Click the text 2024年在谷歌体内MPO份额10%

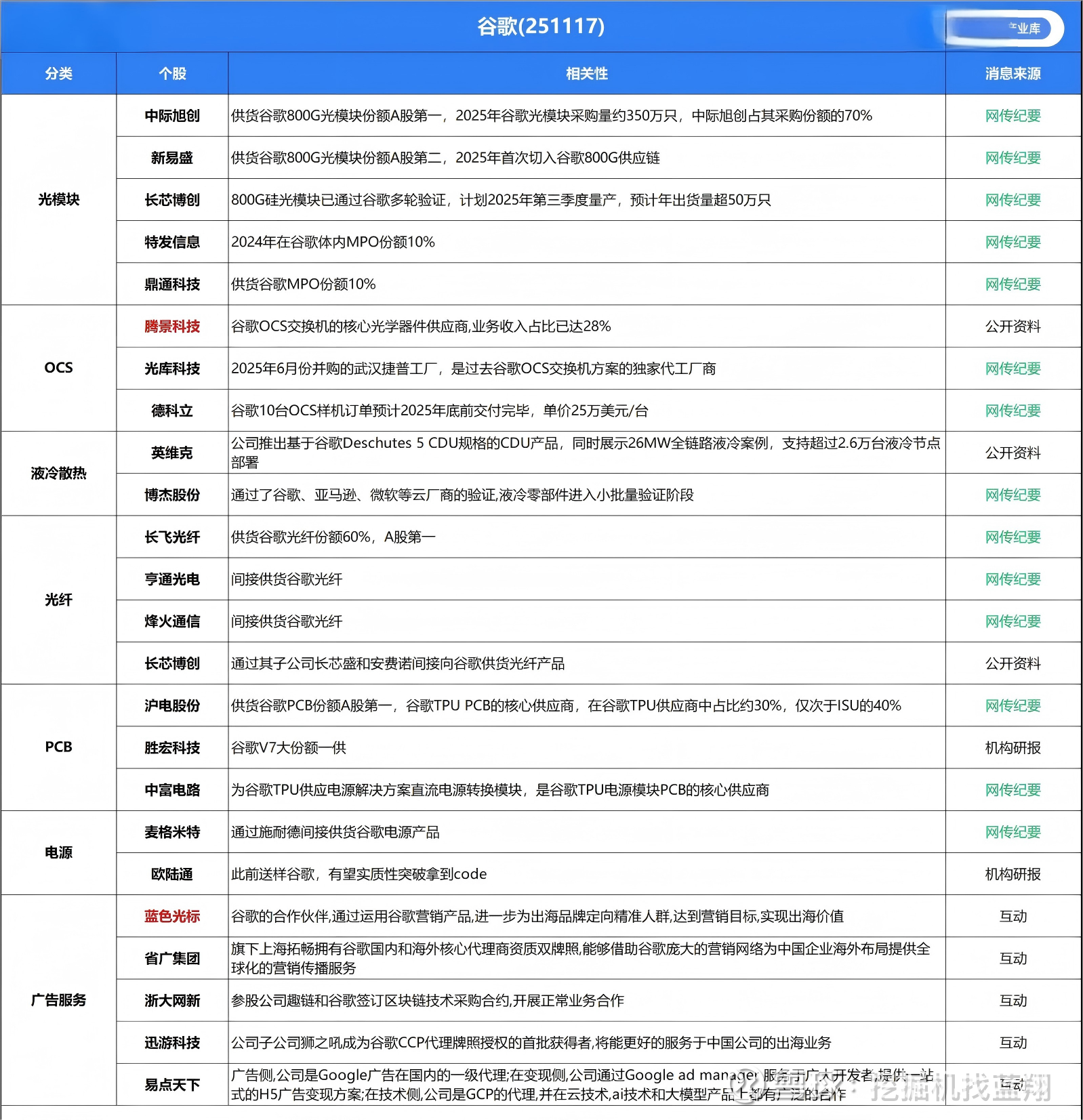click(333, 242)
